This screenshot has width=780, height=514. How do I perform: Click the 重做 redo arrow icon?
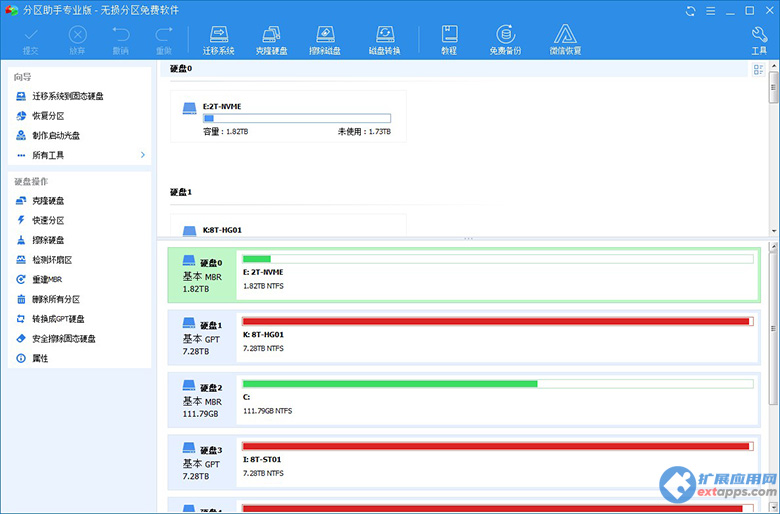click(x=164, y=34)
